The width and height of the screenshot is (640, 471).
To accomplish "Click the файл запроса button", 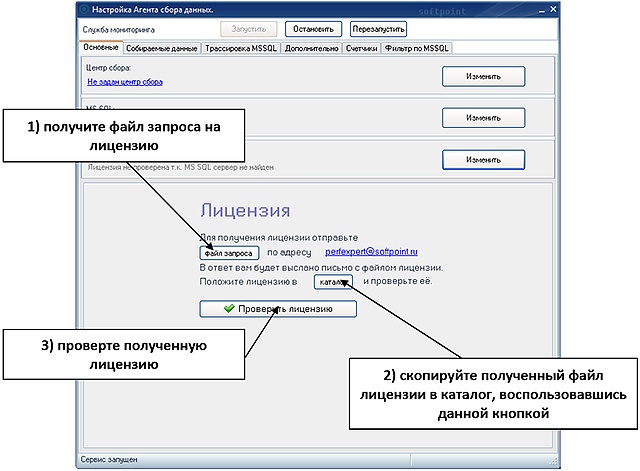I will pos(229,253).
